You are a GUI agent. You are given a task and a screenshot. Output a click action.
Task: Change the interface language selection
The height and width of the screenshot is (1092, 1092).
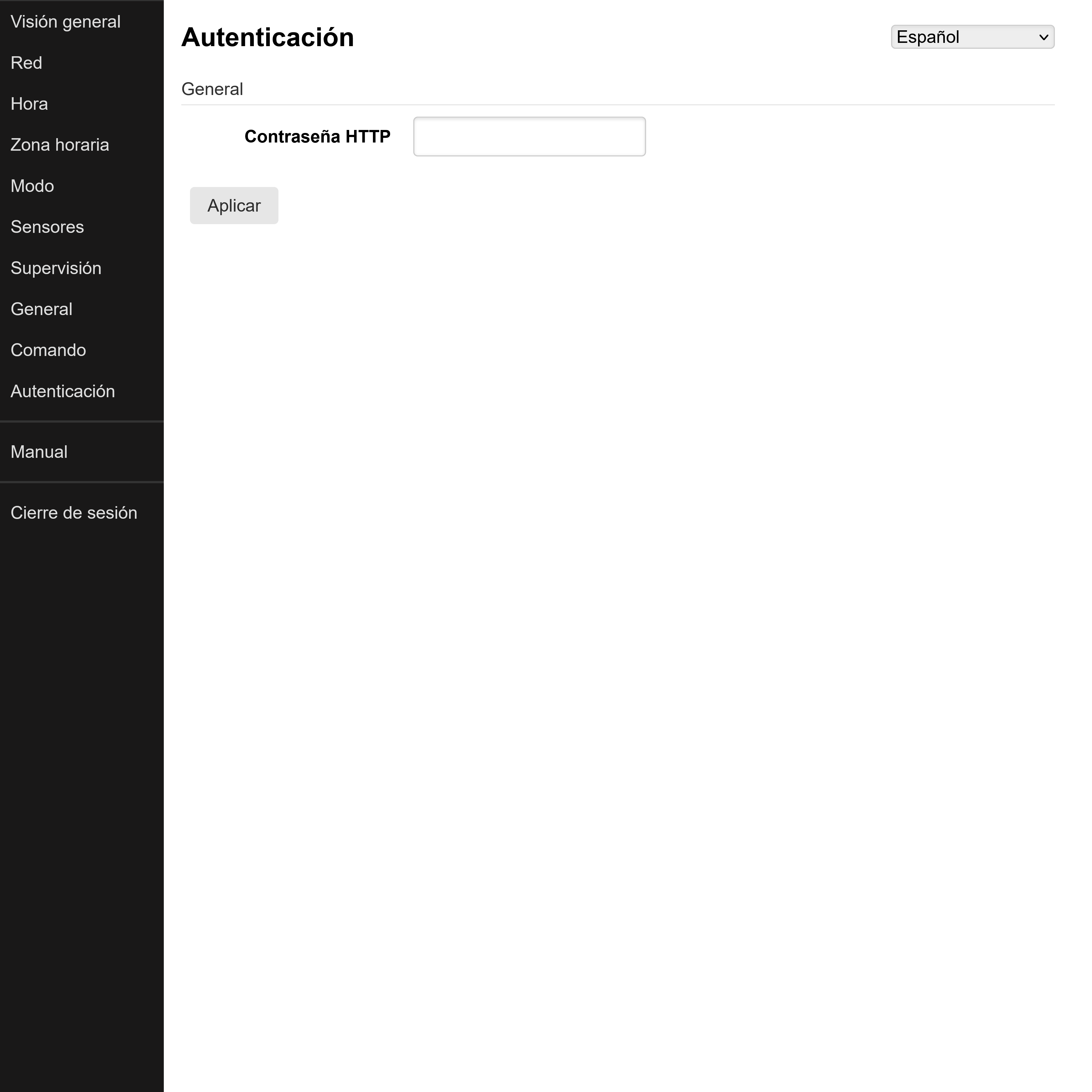[x=972, y=37]
